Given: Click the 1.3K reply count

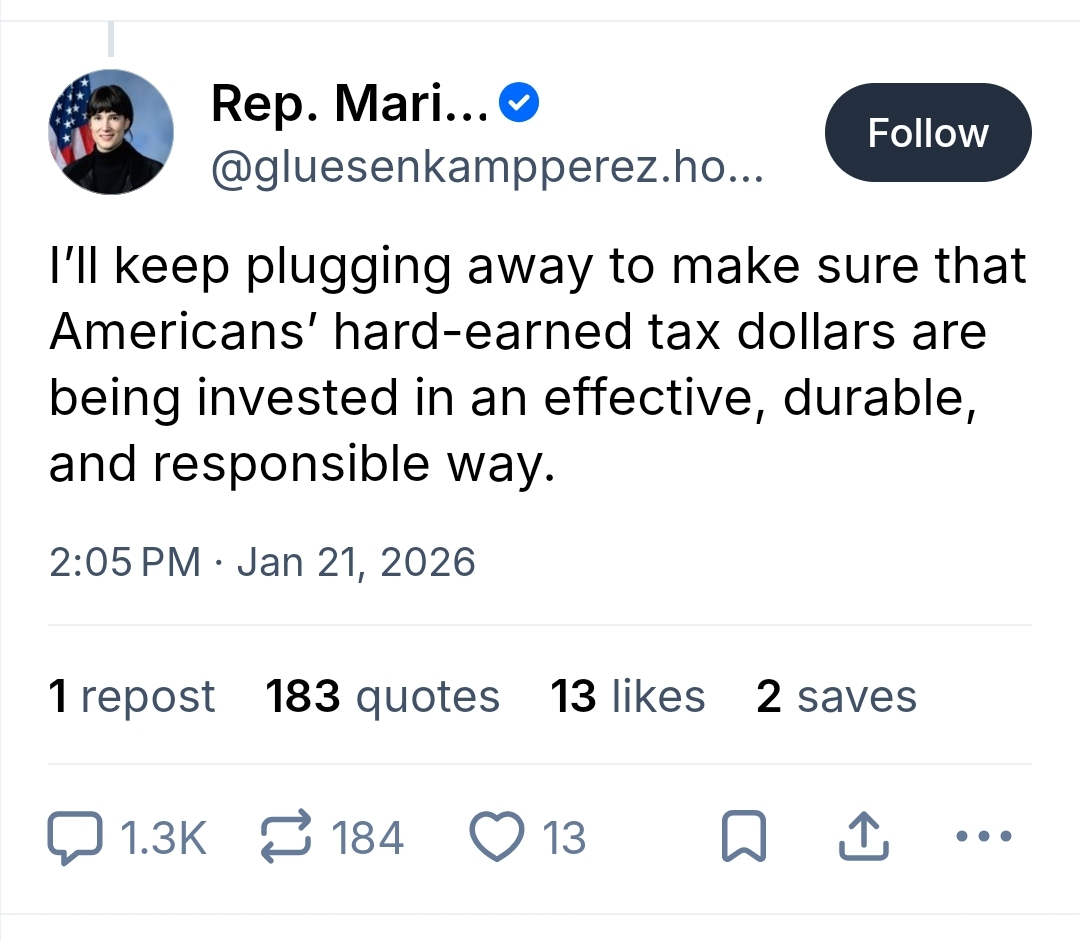Looking at the screenshot, I should pyautogui.click(x=163, y=838).
